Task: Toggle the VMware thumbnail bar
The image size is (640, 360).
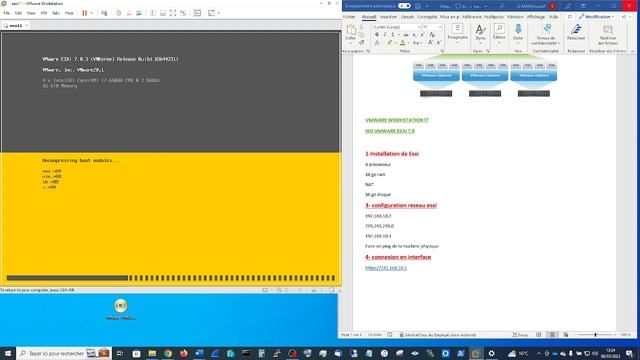Action: pos(163,13)
